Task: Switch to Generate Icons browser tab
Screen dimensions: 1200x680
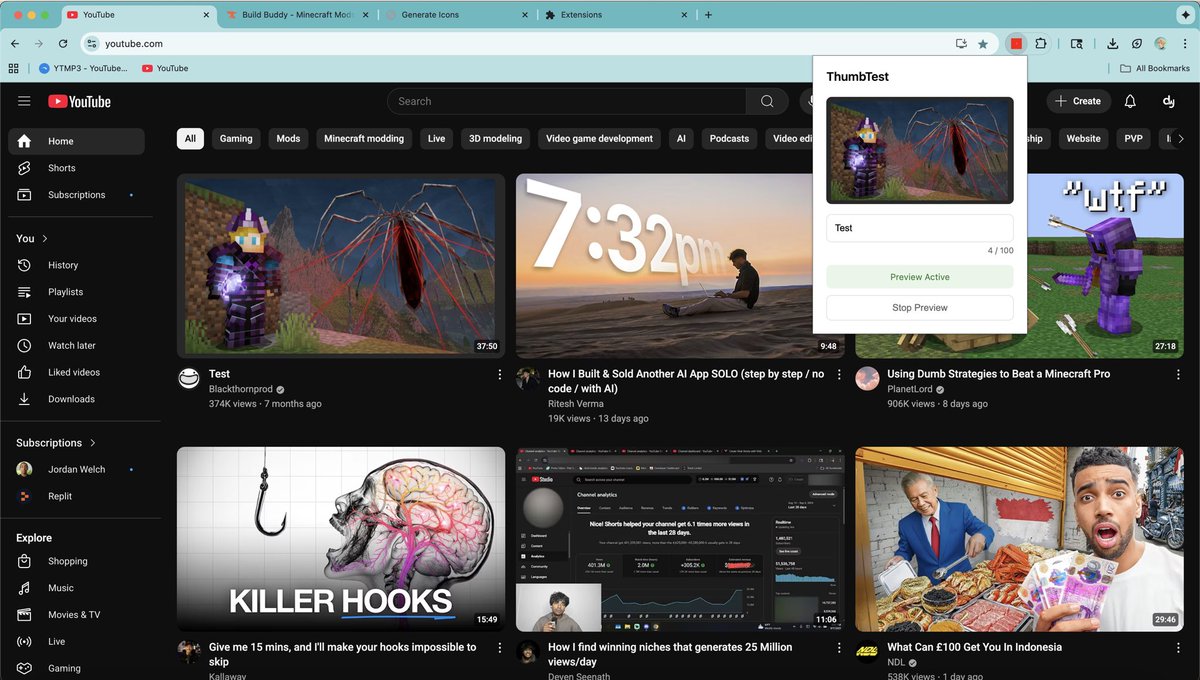Action: (458, 15)
